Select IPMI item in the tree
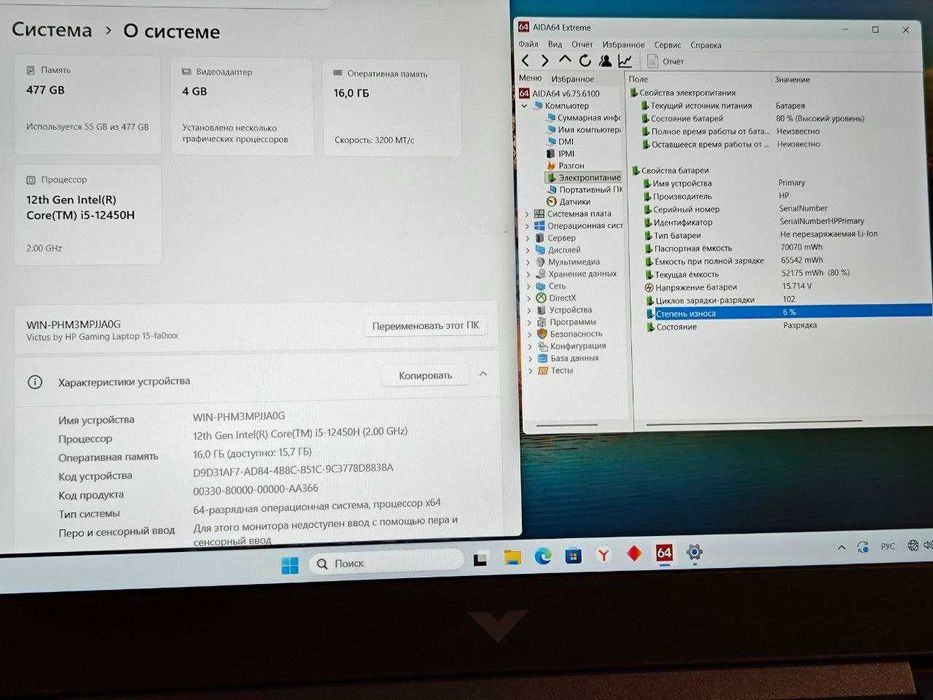The height and width of the screenshot is (700, 933). click(x=561, y=154)
